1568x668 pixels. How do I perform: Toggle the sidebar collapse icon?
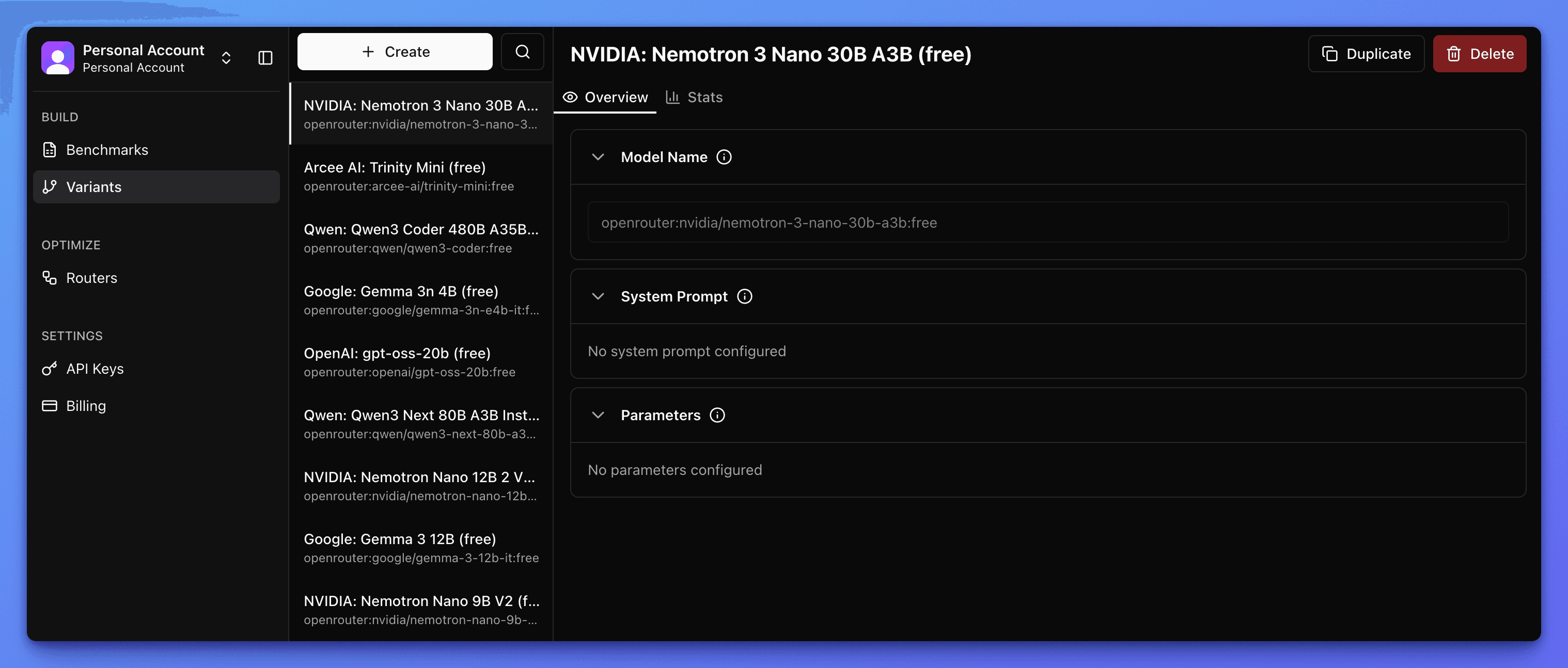[x=265, y=58]
